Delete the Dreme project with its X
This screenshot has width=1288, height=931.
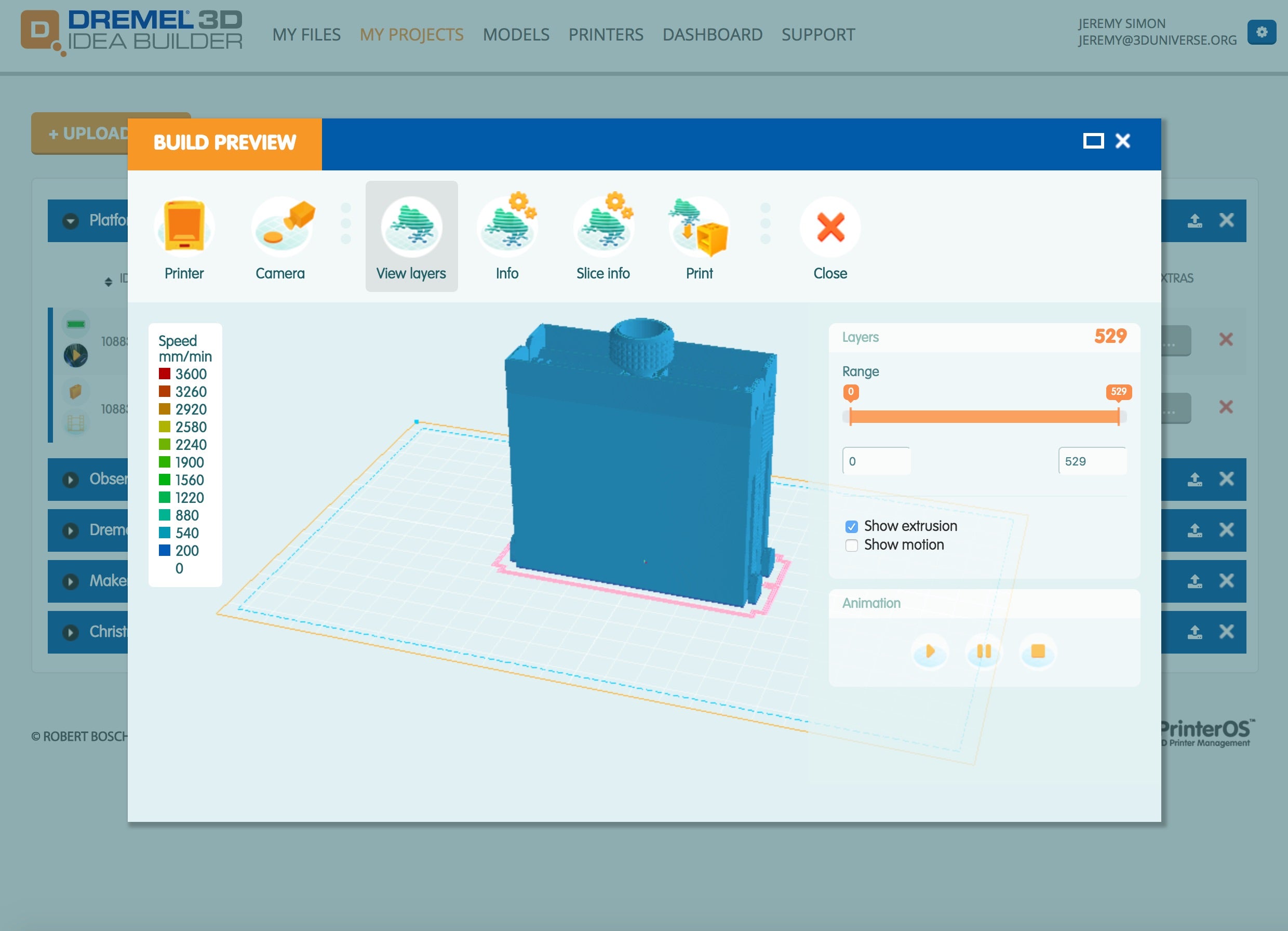(x=1227, y=530)
